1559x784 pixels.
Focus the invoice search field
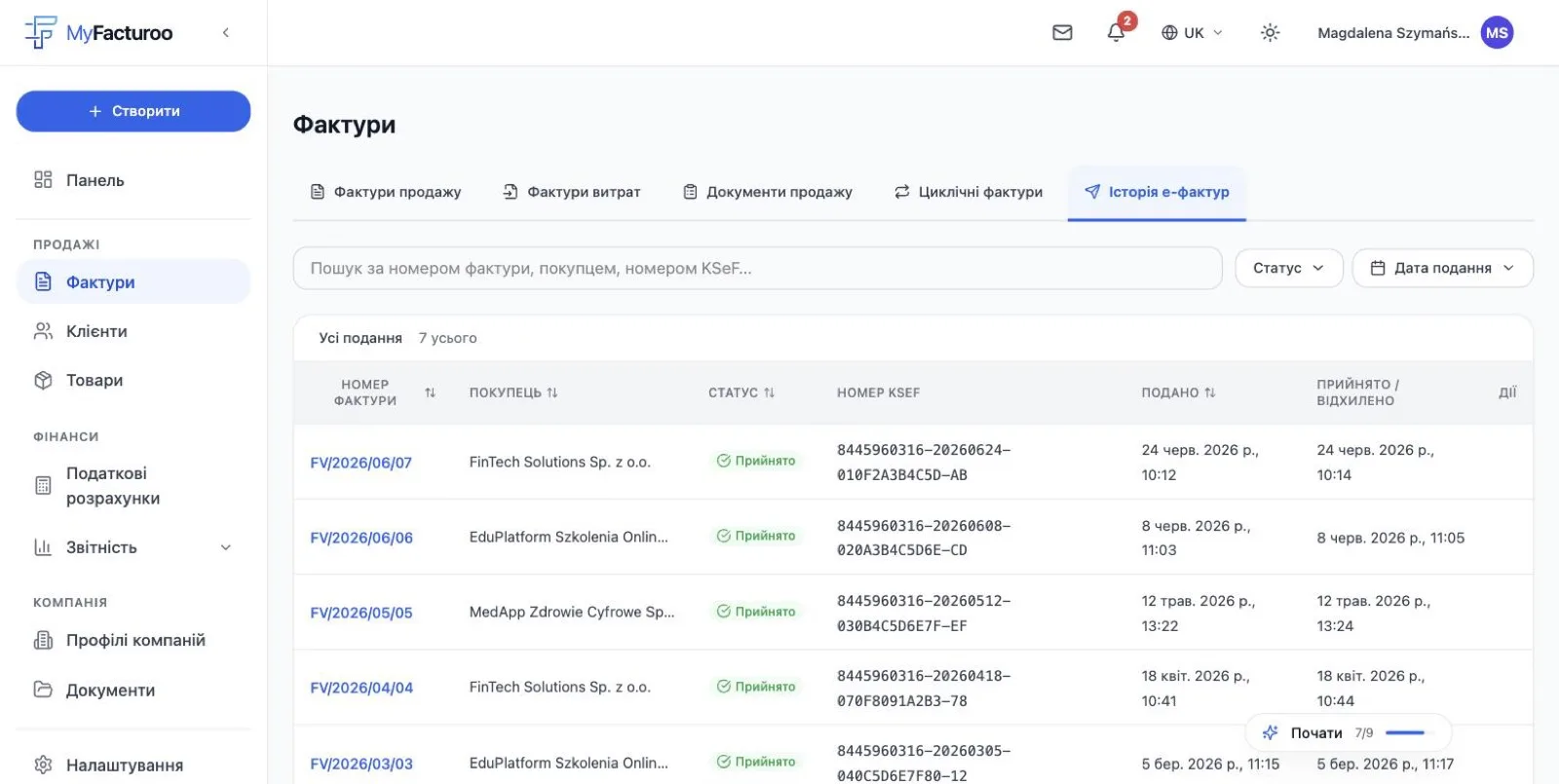(757, 268)
